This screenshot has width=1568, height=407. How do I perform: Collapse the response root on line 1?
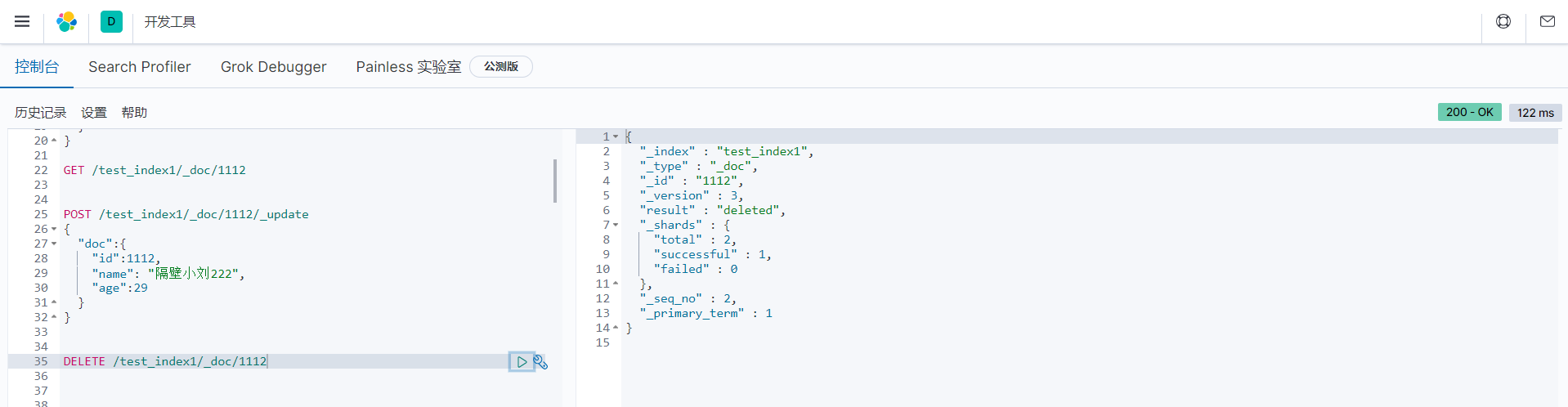pyautogui.click(x=616, y=136)
